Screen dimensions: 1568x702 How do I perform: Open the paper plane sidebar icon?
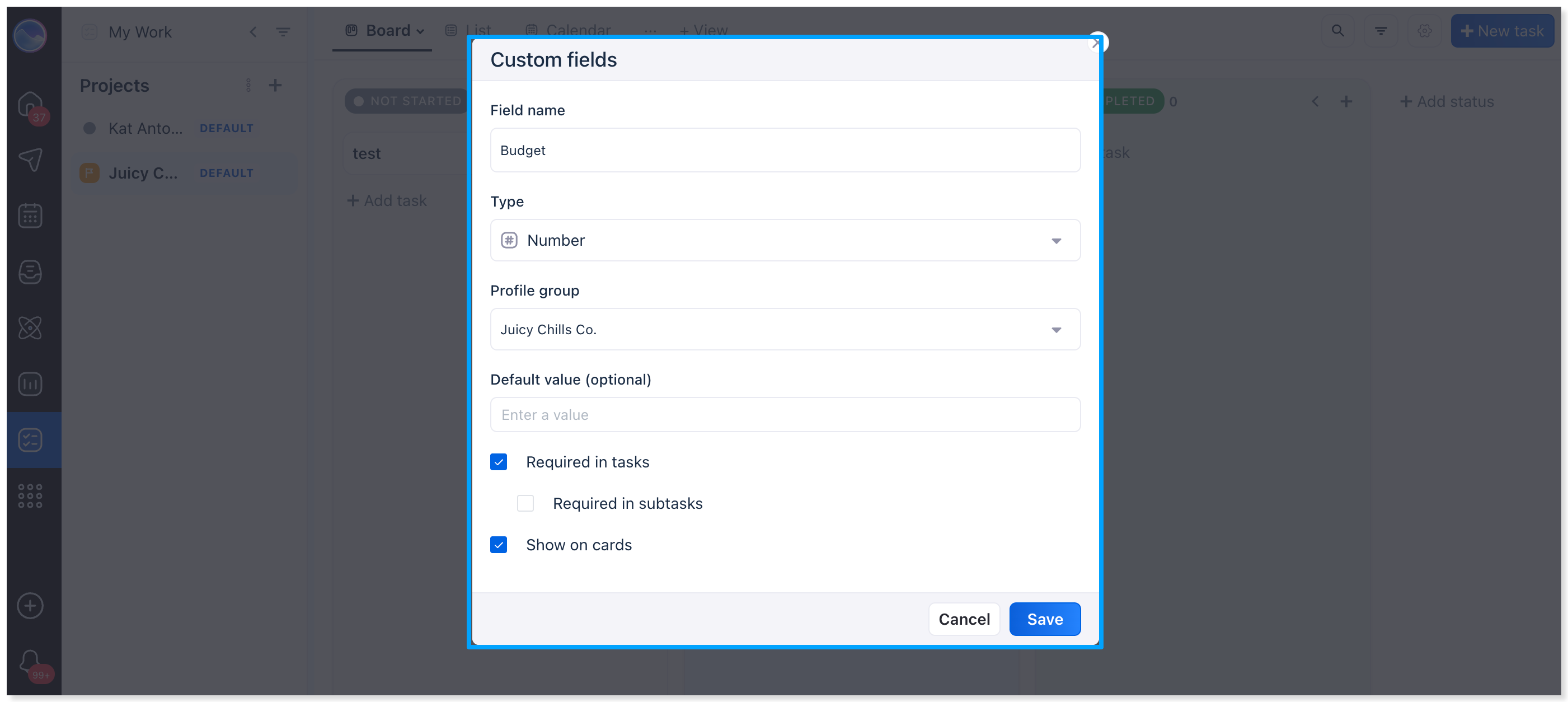(30, 160)
